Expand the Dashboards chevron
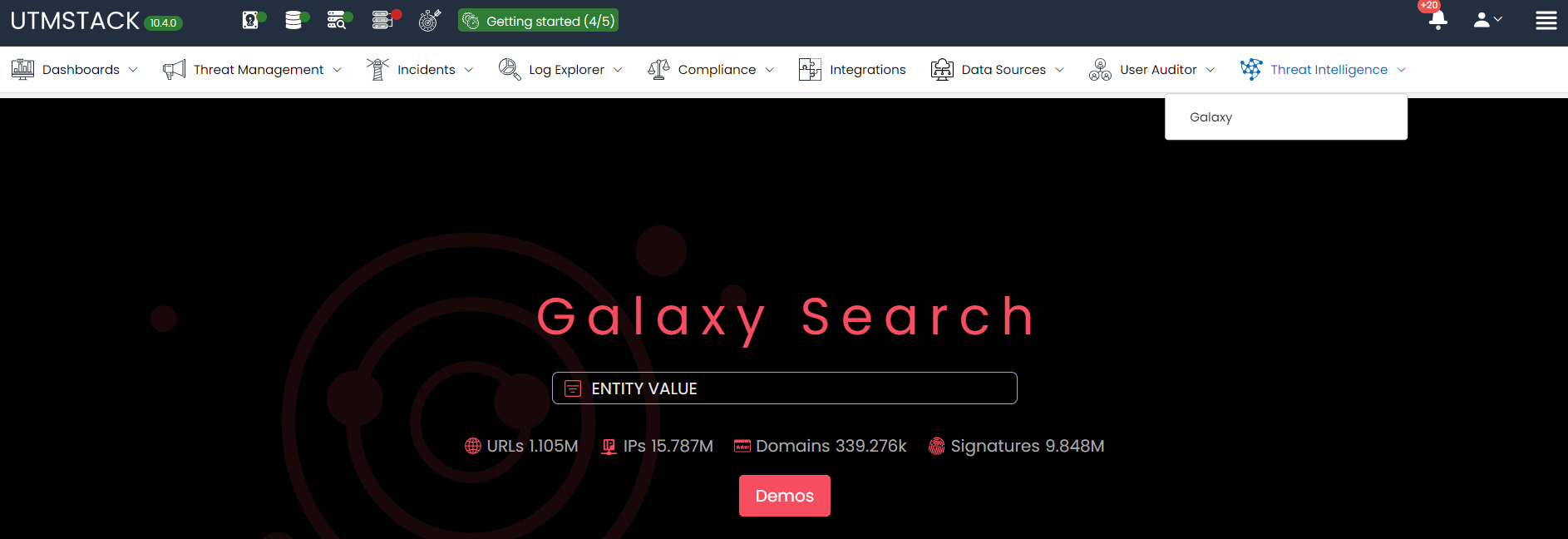This screenshot has width=1568, height=539. pyautogui.click(x=133, y=70)
